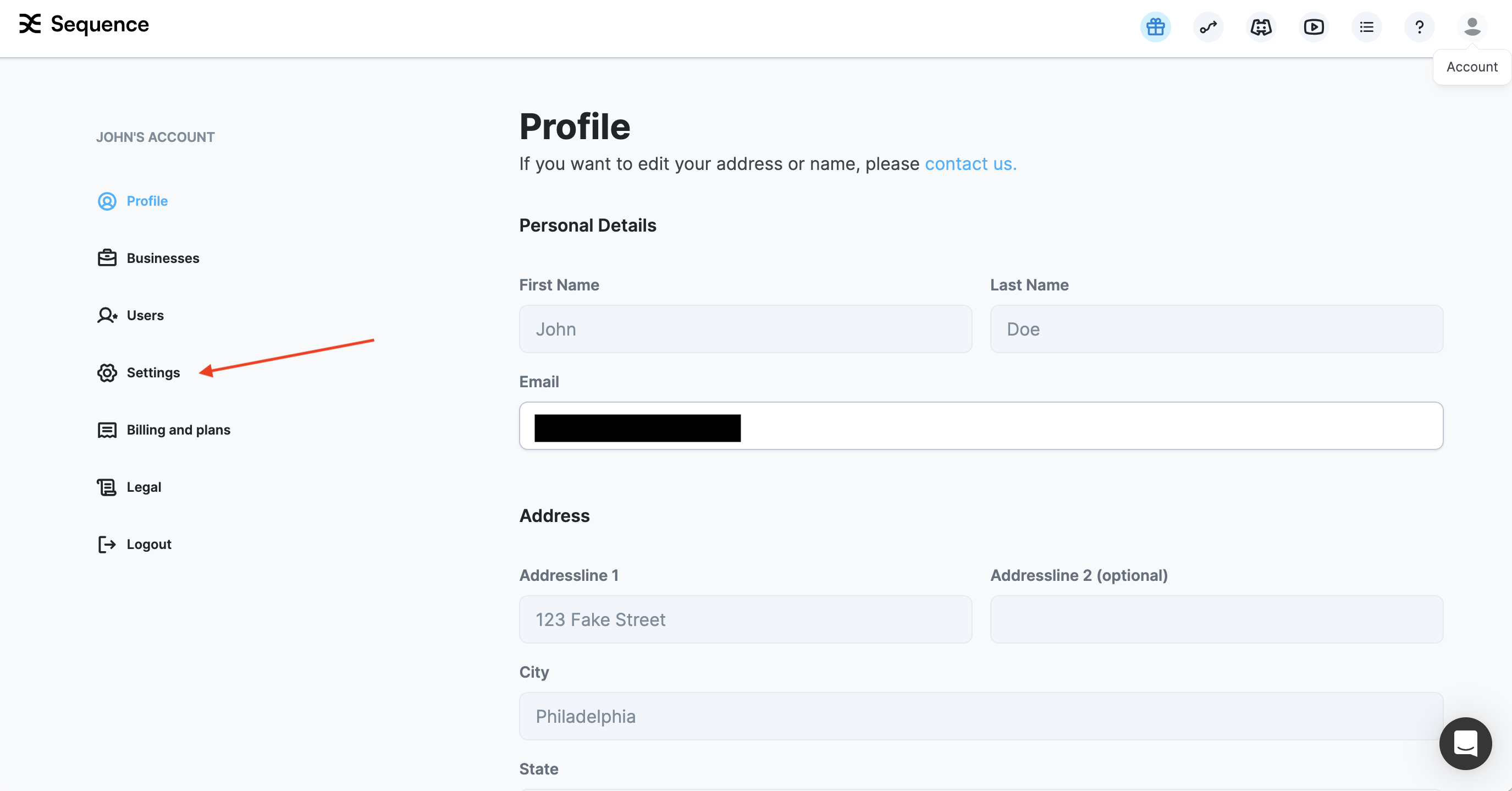Click the Addressline 1 field
The width and height of the screenshot is (1512, 791).
(x=746, y=619)
